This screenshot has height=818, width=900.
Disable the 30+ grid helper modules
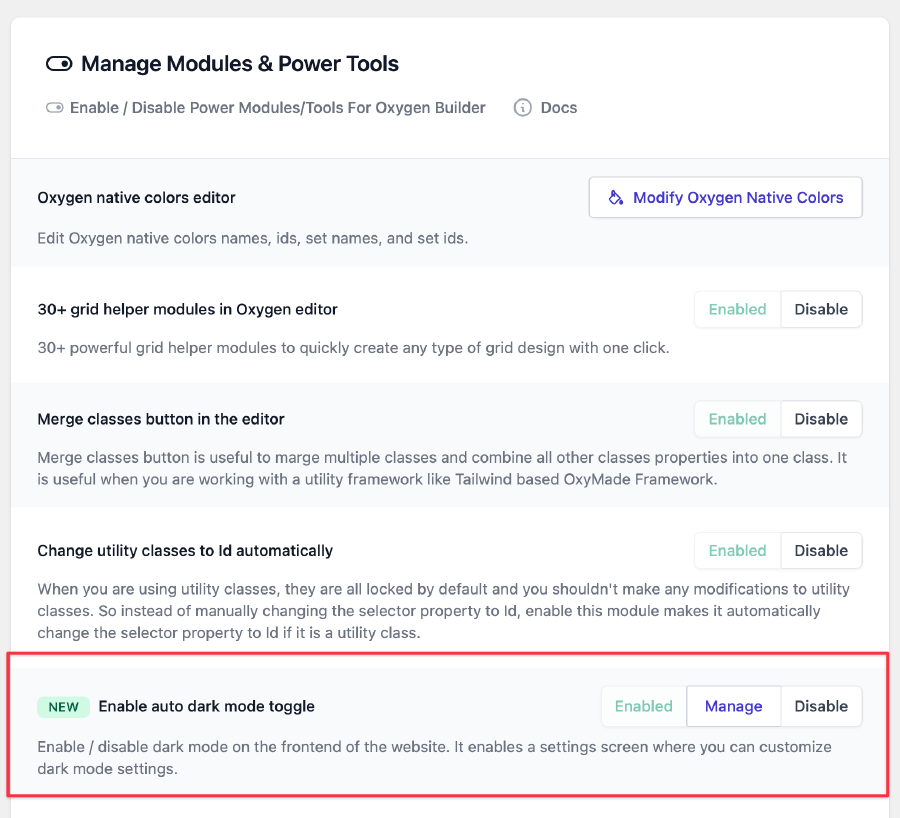[x=821, y=309]
